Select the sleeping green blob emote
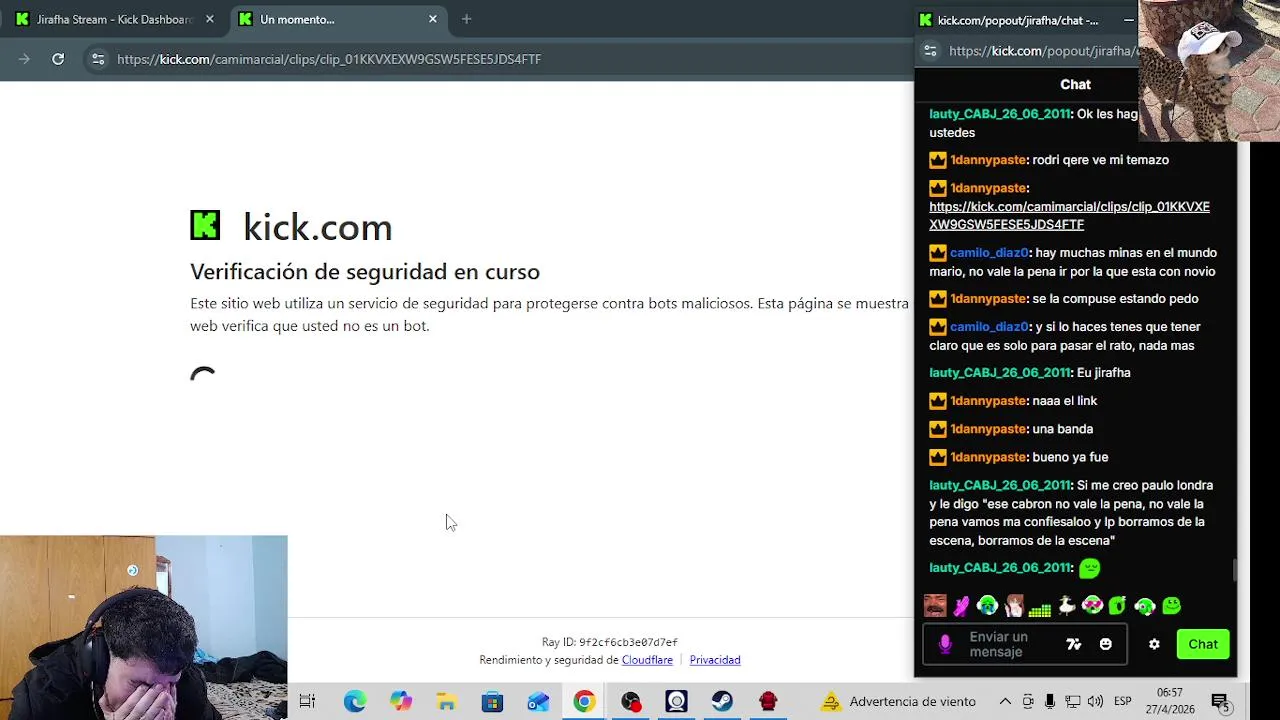1280x720 pixels. coord(1118,606)
